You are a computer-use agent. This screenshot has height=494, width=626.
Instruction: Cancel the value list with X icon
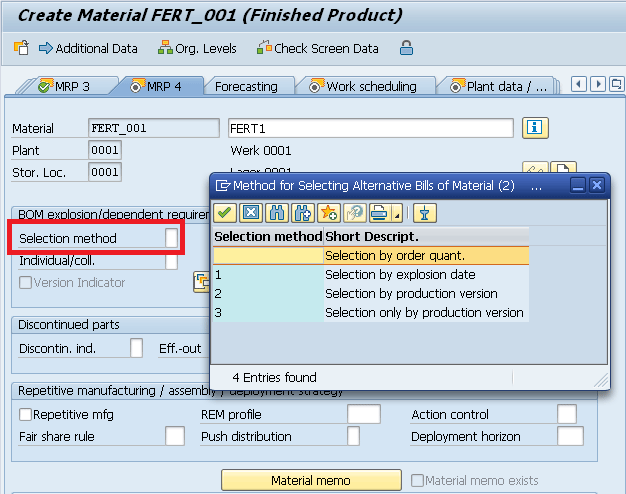coord(251,213)
